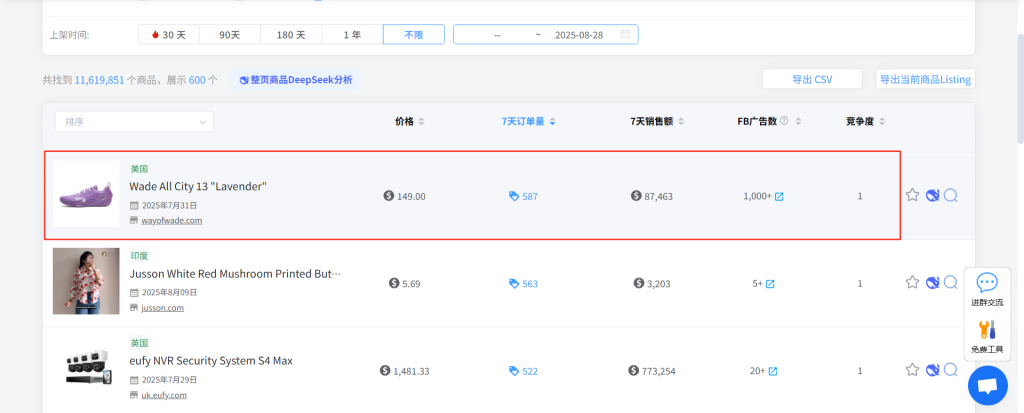1024x413 pixels.
Task: Sort by 价格 column header
Action: pos(409,121)
